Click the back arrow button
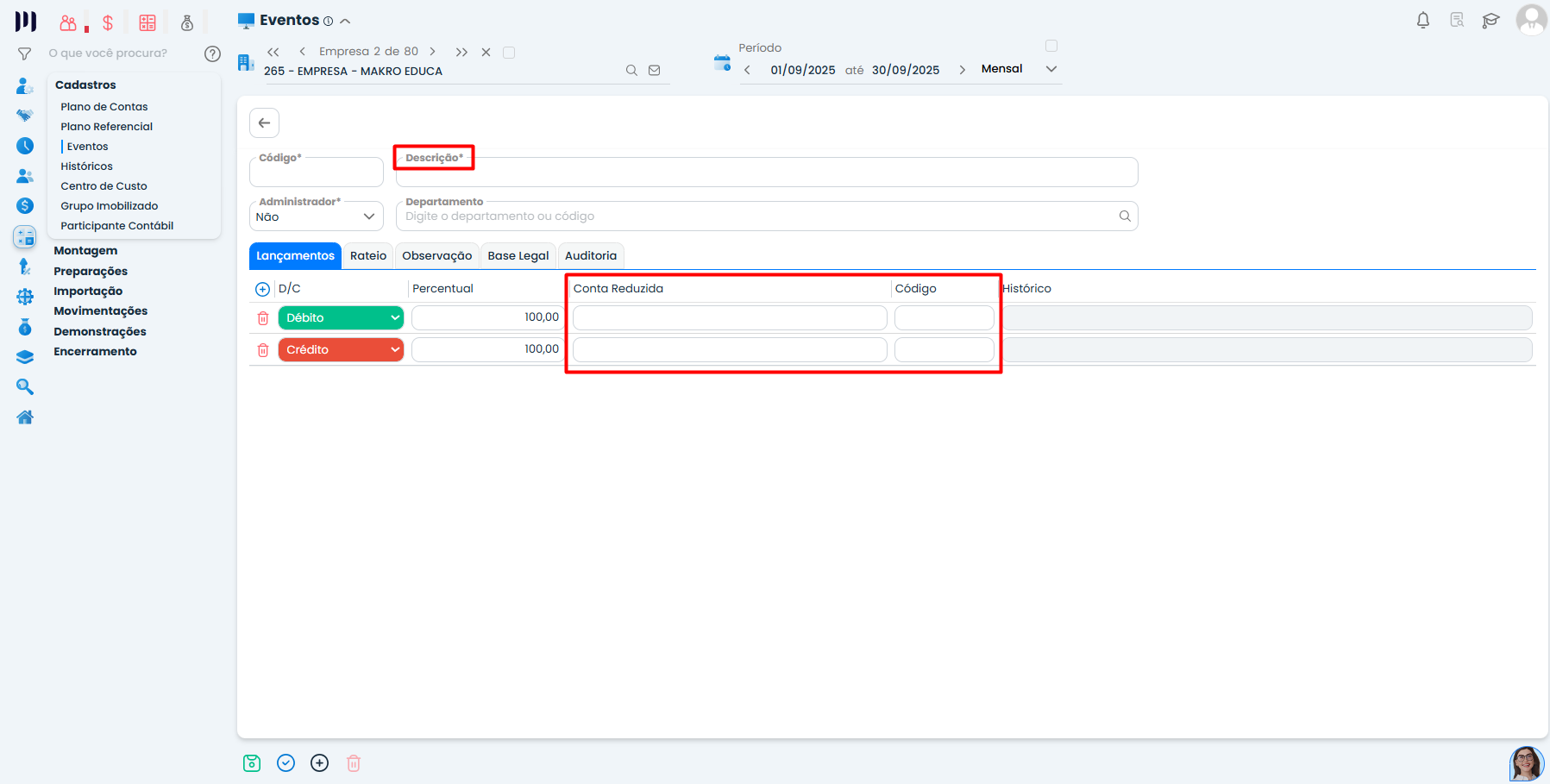Screen dimensions: 1550x784 265,122
